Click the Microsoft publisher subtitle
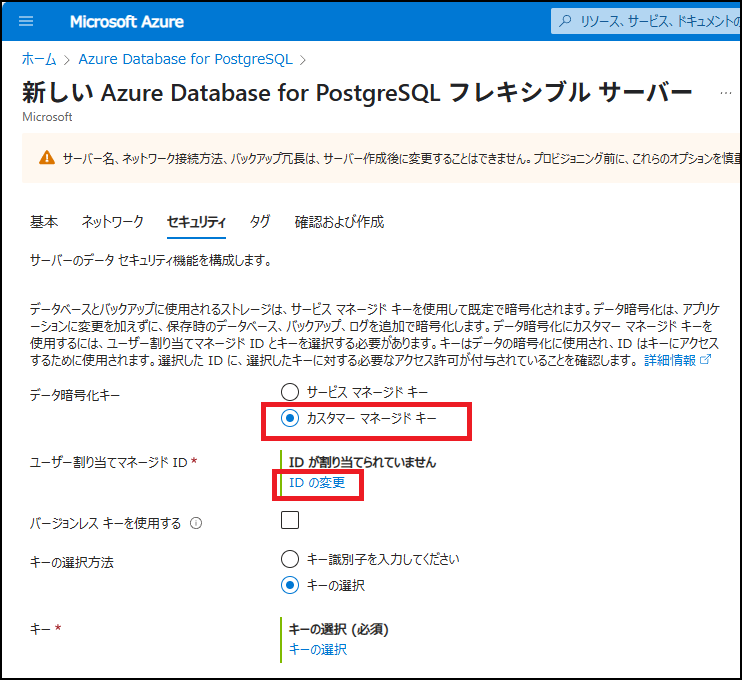Screen dimensions: 742x680 coord(47,117)
